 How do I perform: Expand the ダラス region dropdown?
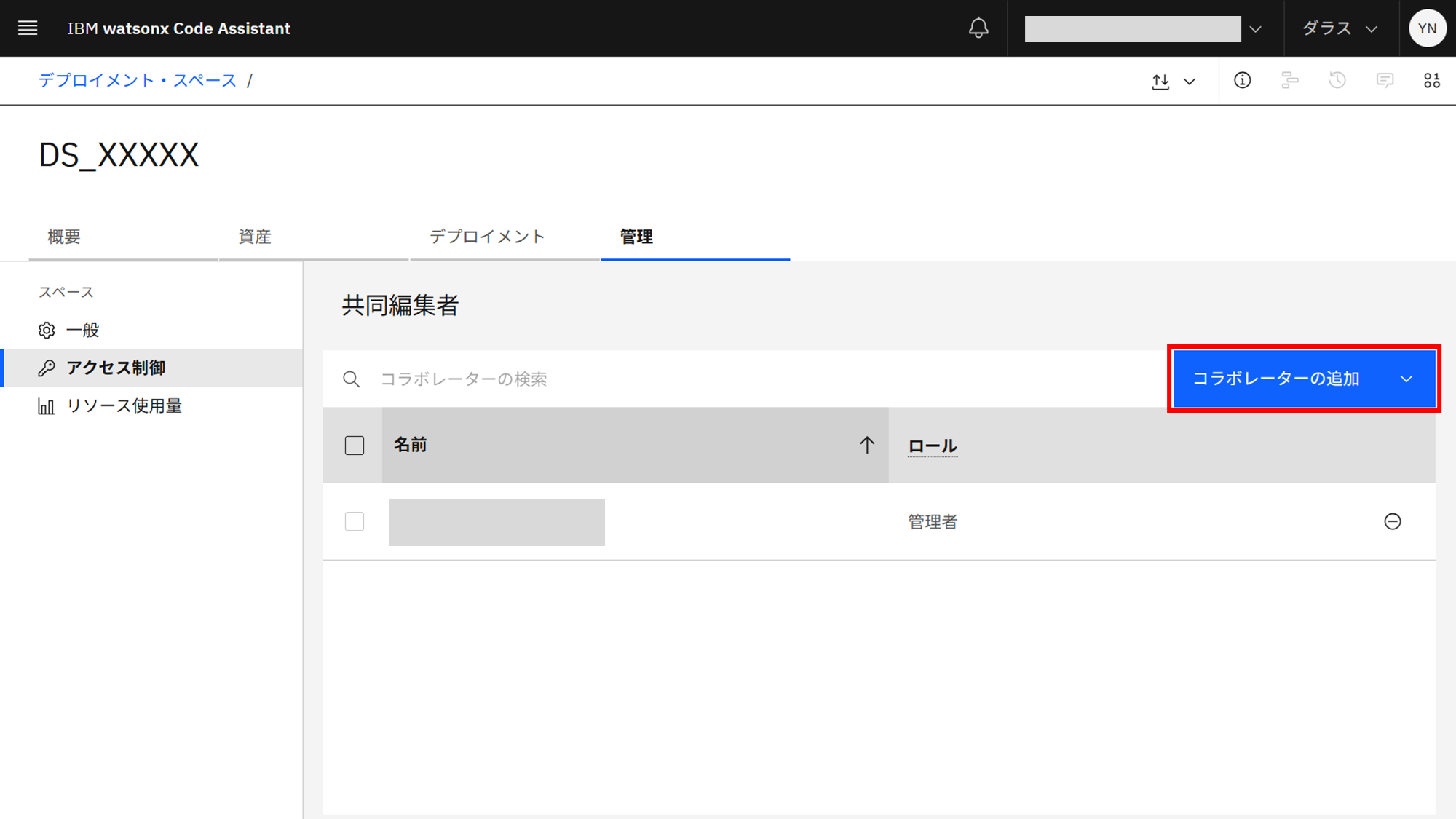1340,28
